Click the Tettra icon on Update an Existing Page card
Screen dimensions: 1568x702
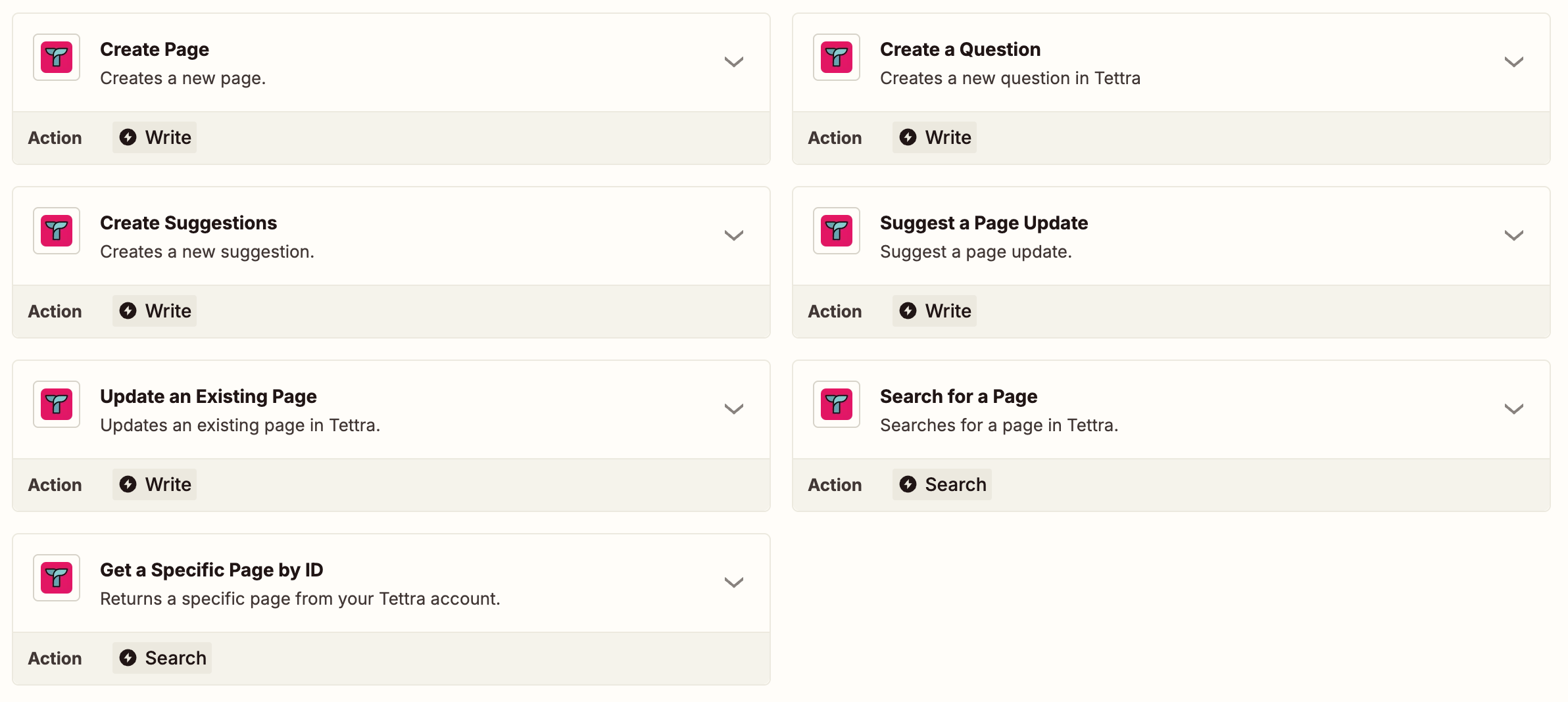coord(57,404)
